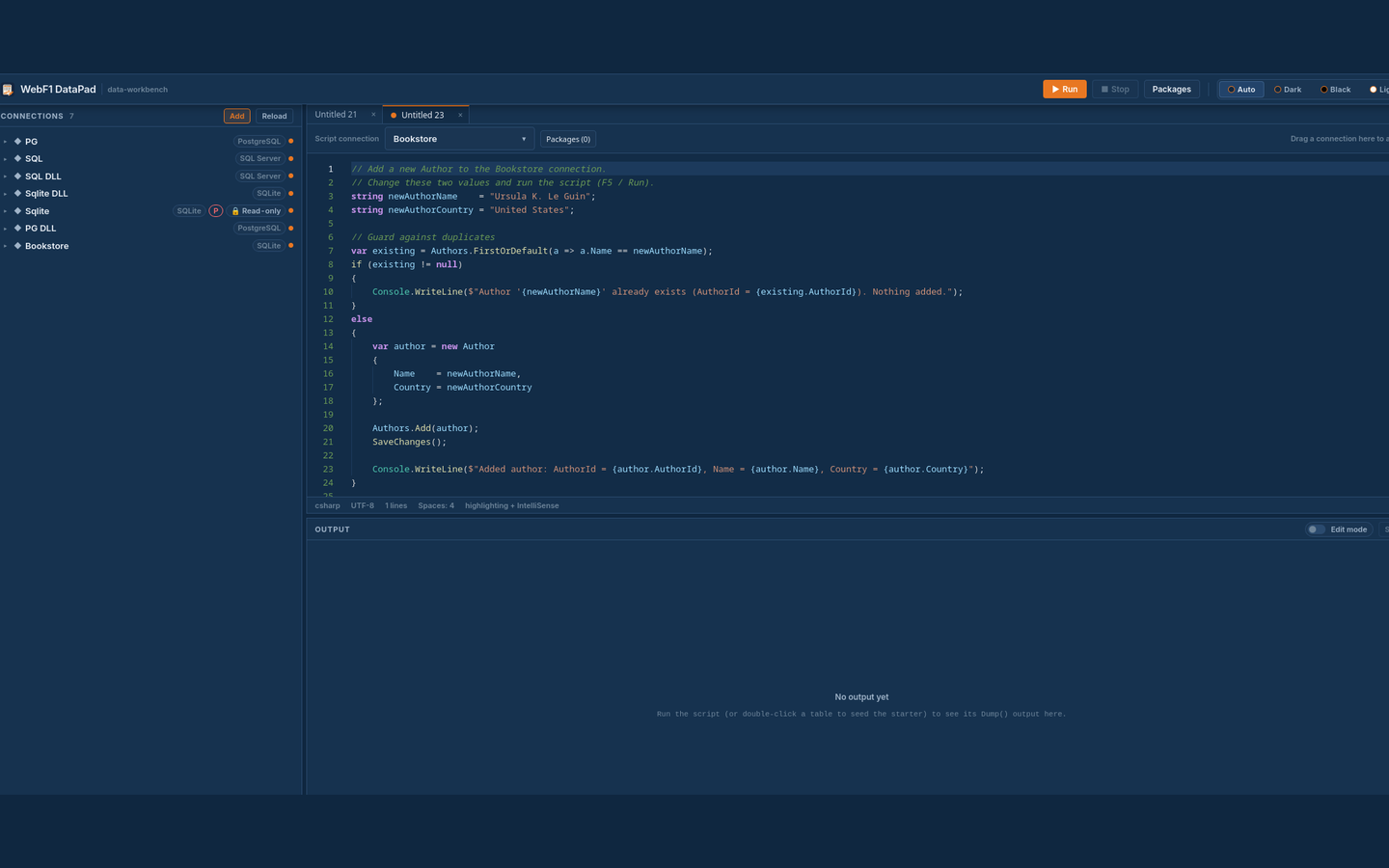Image resolution: width=1389 pixels, height=868 pixels.
Task: Click line number 14 in the gutter
Action: click(x=328, y=346)
